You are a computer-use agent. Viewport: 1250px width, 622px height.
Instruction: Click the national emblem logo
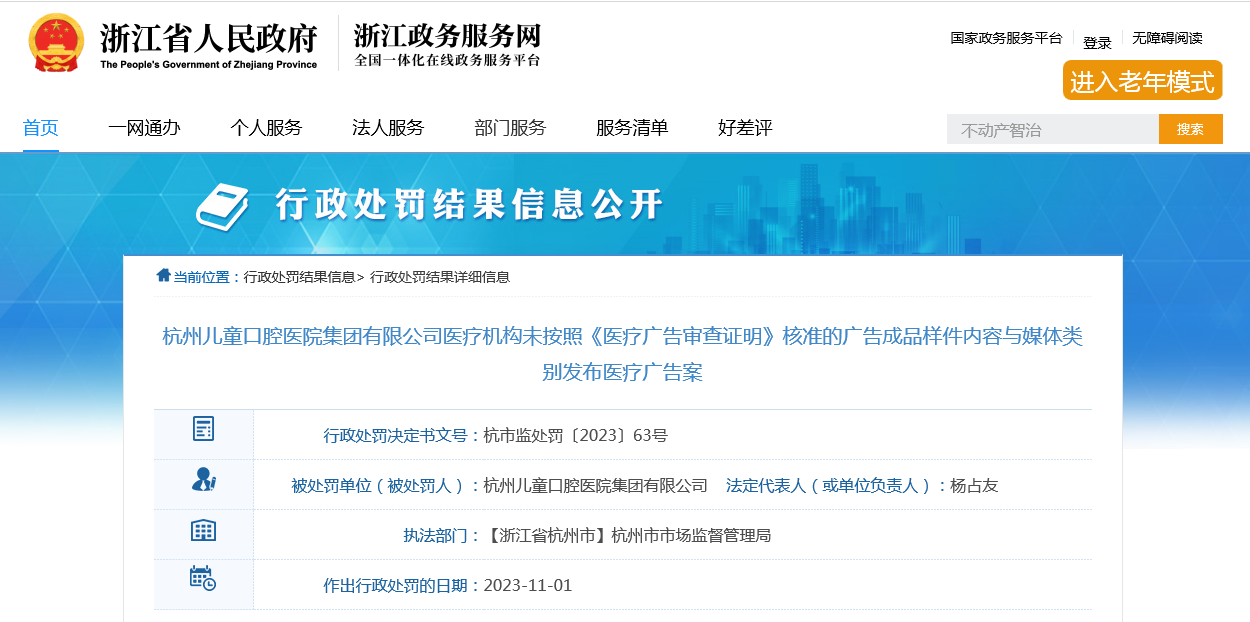57,43
